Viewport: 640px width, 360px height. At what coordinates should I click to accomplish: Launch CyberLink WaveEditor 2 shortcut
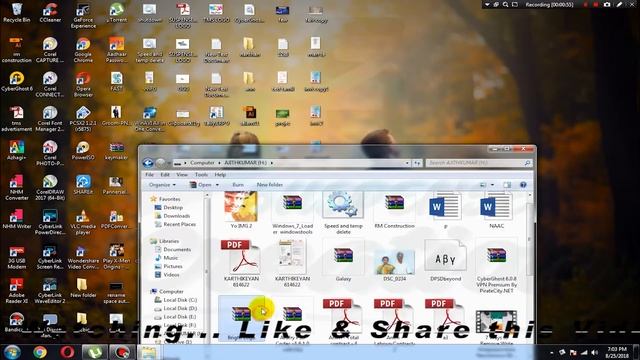tap(50, 291)
